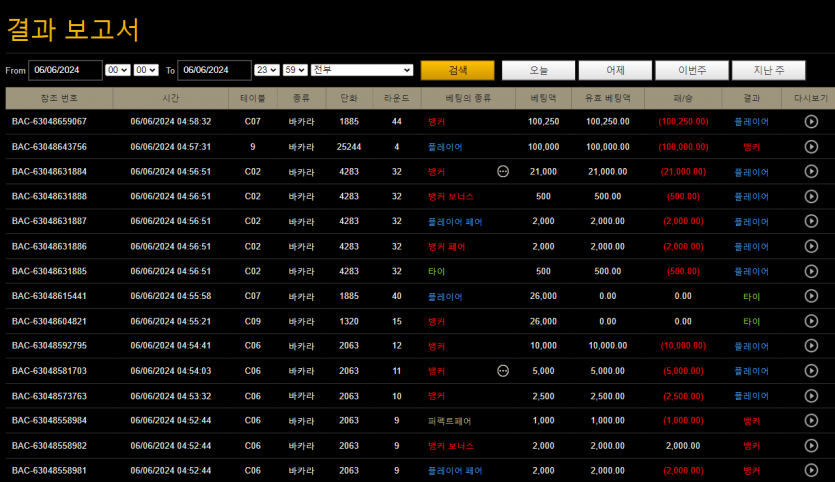Click the 뱅커 페어 bet type

tap(446, 247)
